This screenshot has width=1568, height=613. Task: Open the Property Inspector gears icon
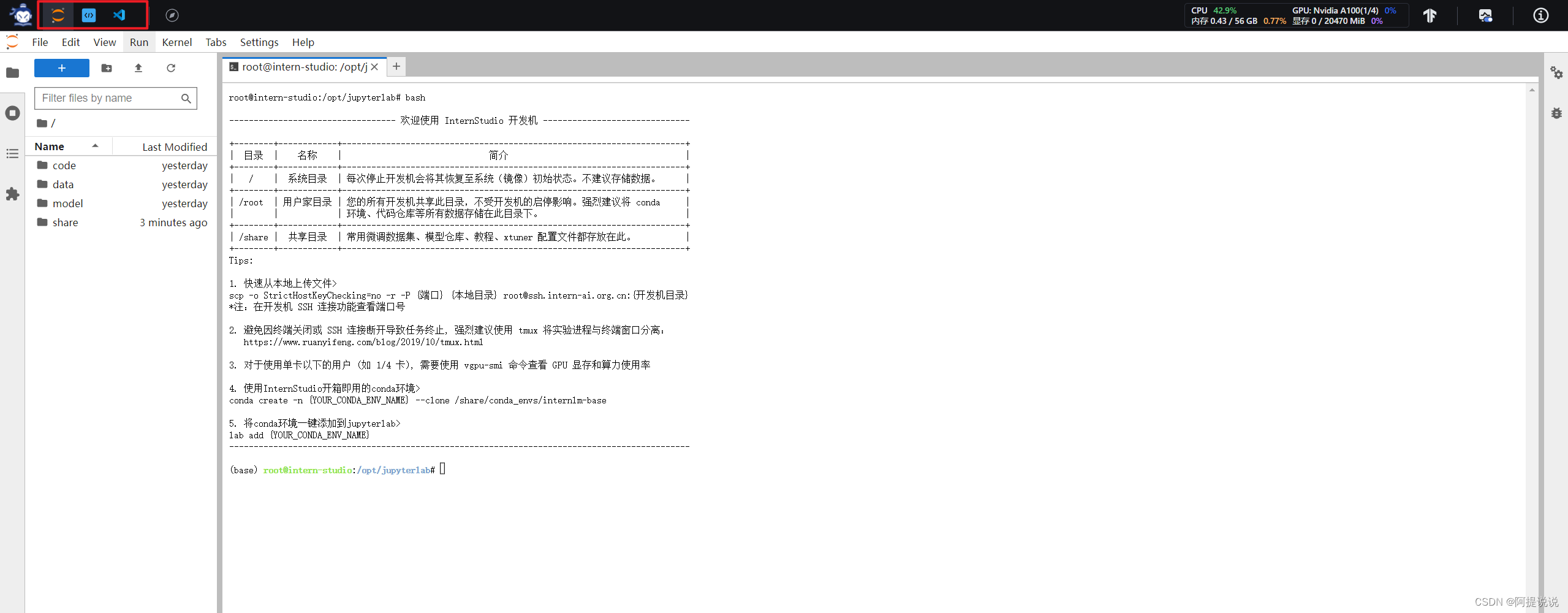pos(1556,73)
